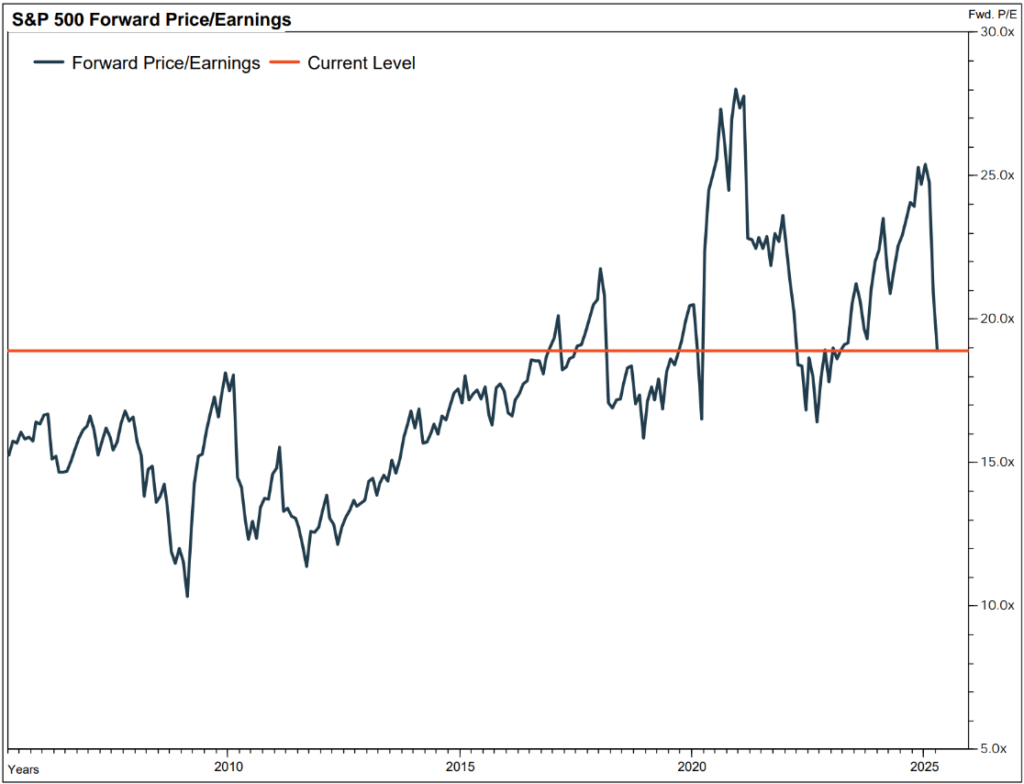Click the orange Current Level legend line swatch
The image size is (1024, 784).
click(x=285, y=63)
